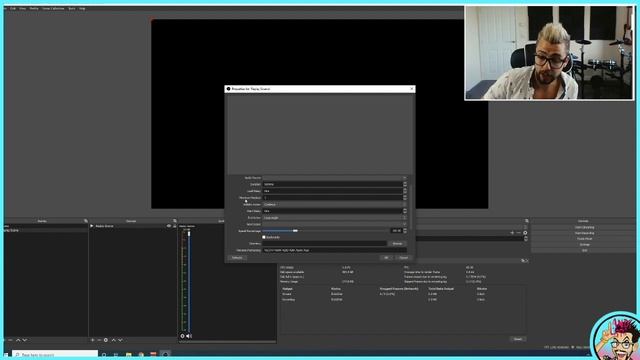
Task: Open File Explorer from the taskbar
Action: tap(129, 355)
